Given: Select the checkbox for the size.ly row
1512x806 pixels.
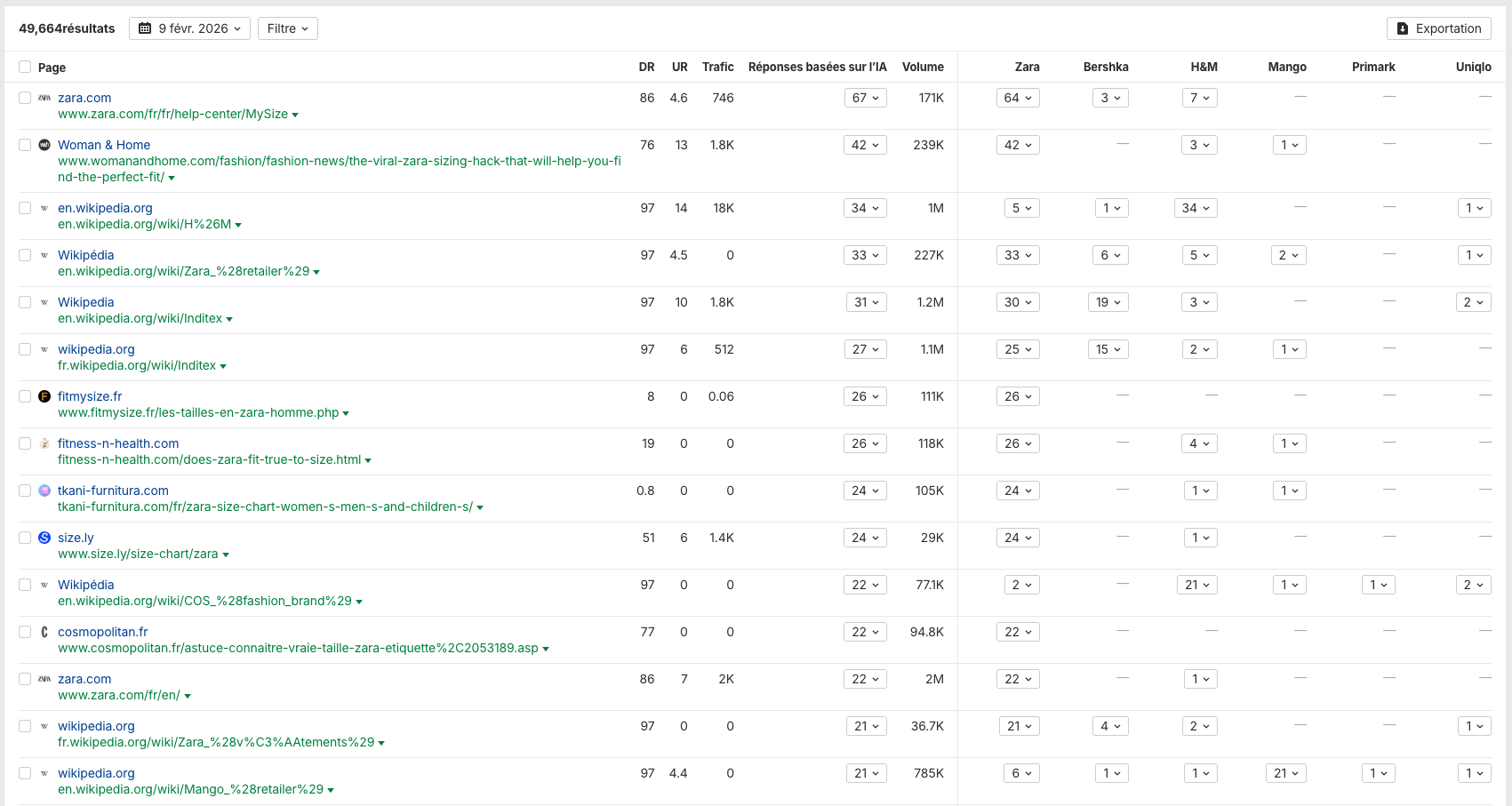Looking at the screenshot, I should [x=25, y=538].
